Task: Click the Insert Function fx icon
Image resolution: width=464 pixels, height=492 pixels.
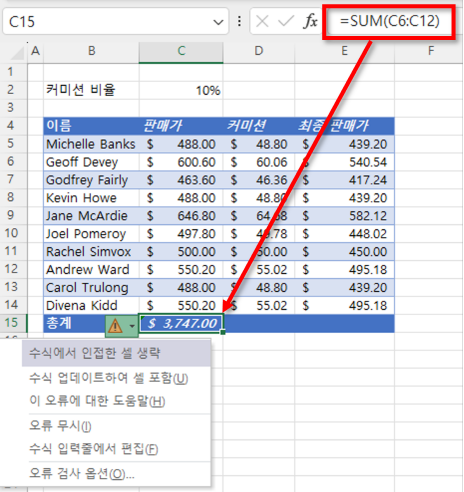Action: (x=310, y=22)
